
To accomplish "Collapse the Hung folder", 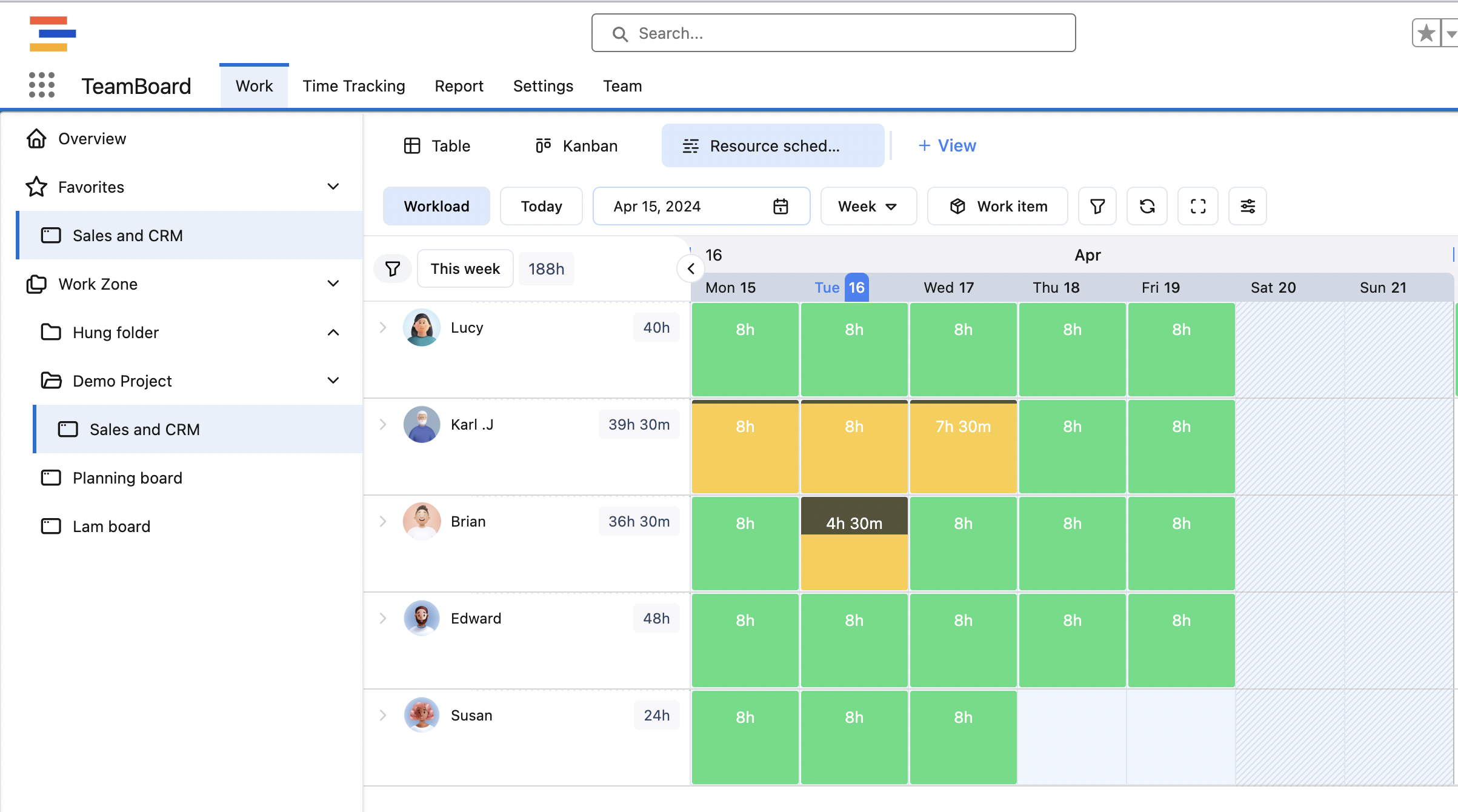I will pyautogui.click(x=333, y=332).
